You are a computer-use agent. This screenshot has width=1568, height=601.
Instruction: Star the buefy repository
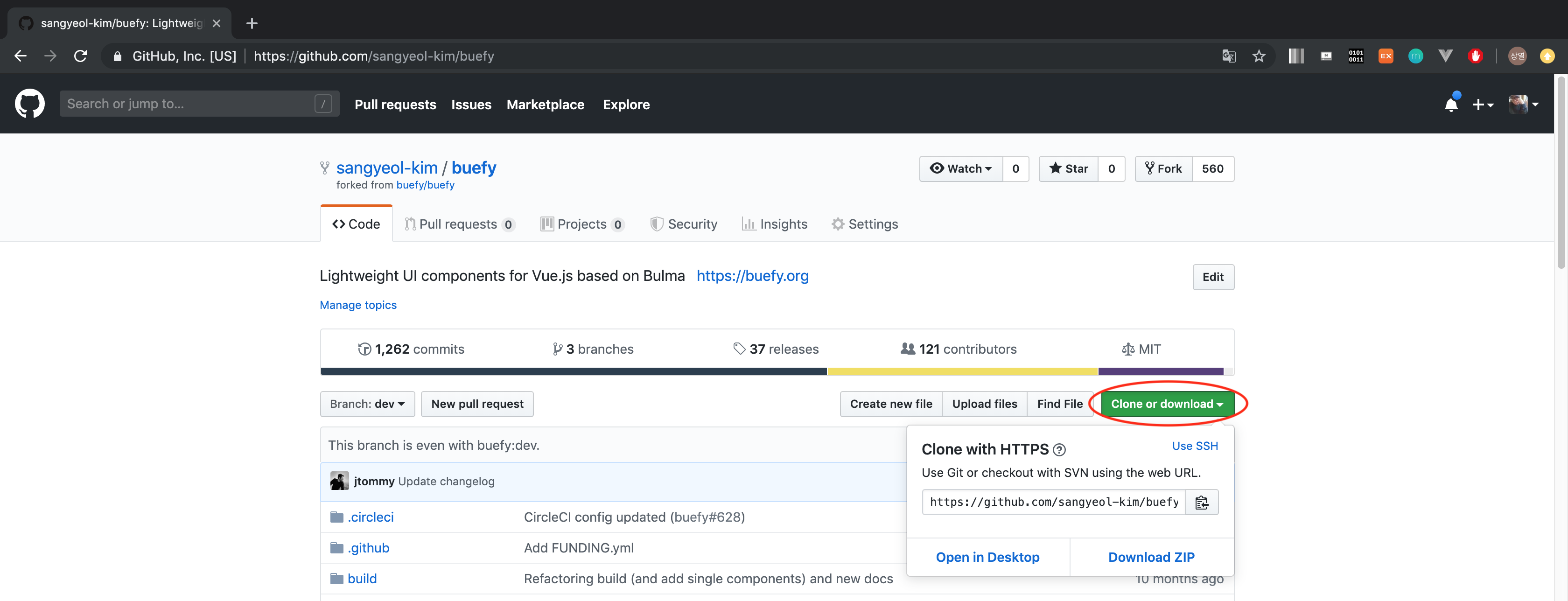pos(1068,168)
